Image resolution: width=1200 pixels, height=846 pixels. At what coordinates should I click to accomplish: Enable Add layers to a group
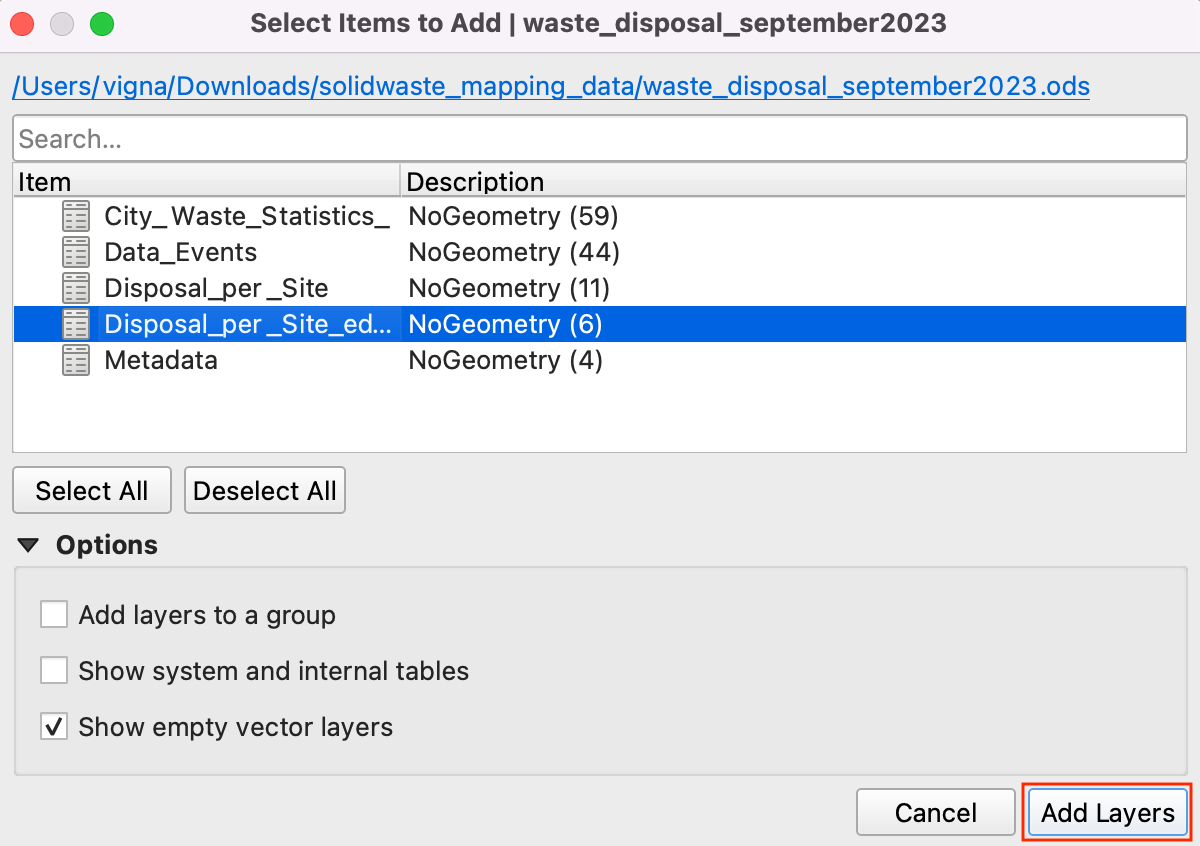[x=54, y=614]
